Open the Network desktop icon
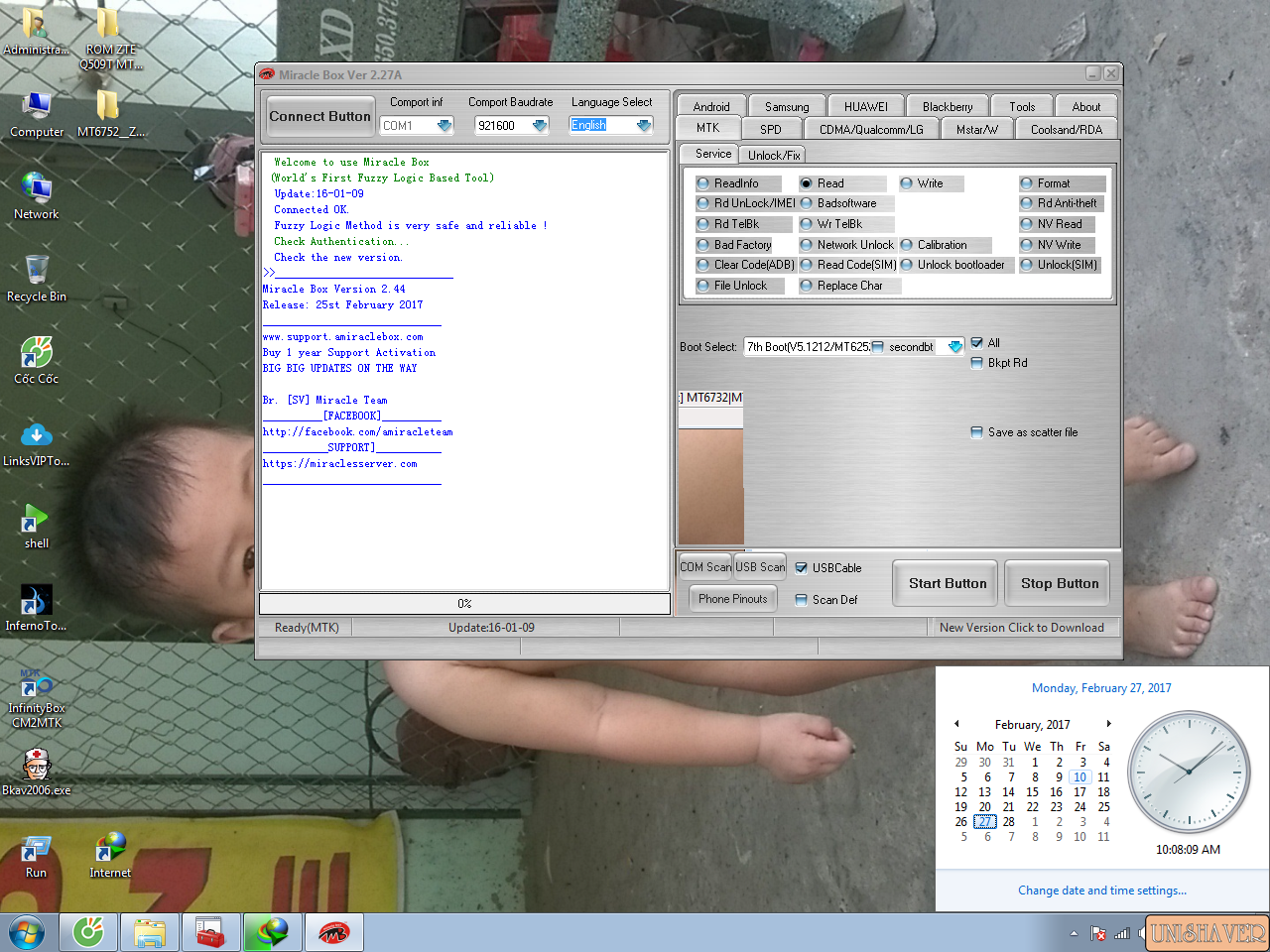The height and width of the screenshot is (952, 1270). click(37, 195)
